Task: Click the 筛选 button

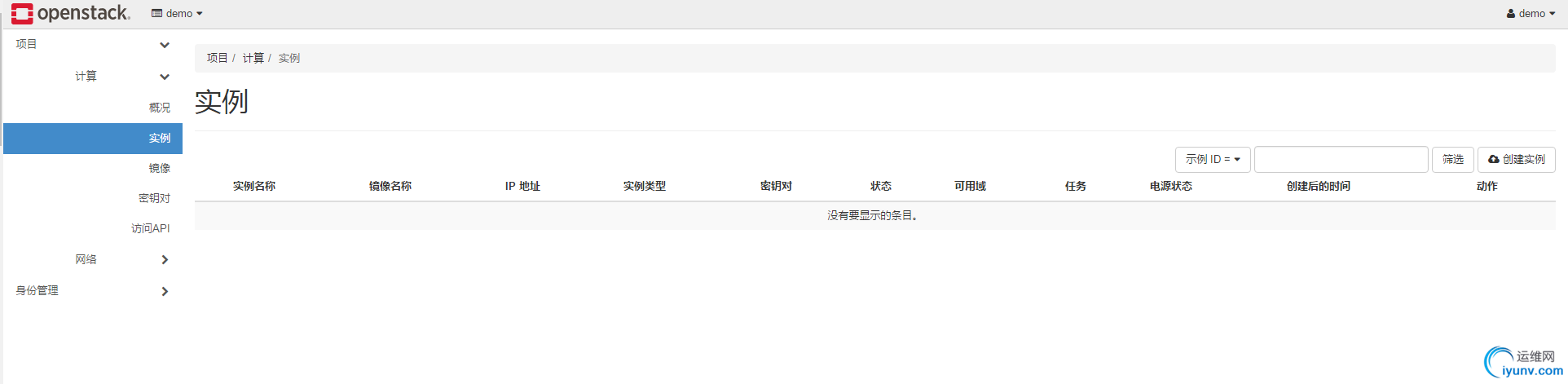Action: 1453,159
